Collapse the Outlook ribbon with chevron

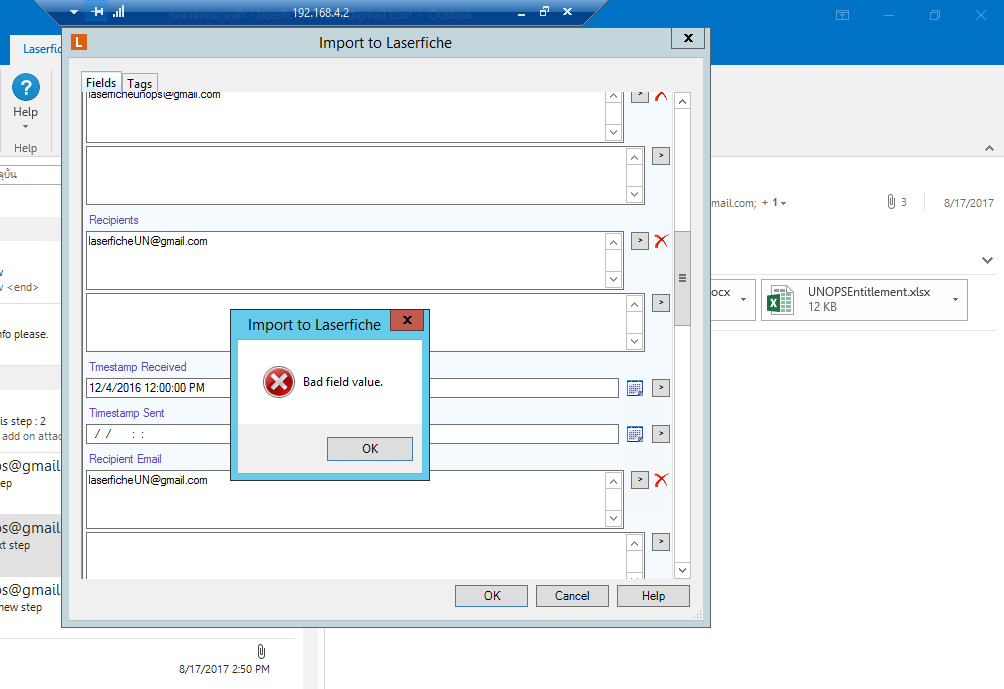coord(989,148)
